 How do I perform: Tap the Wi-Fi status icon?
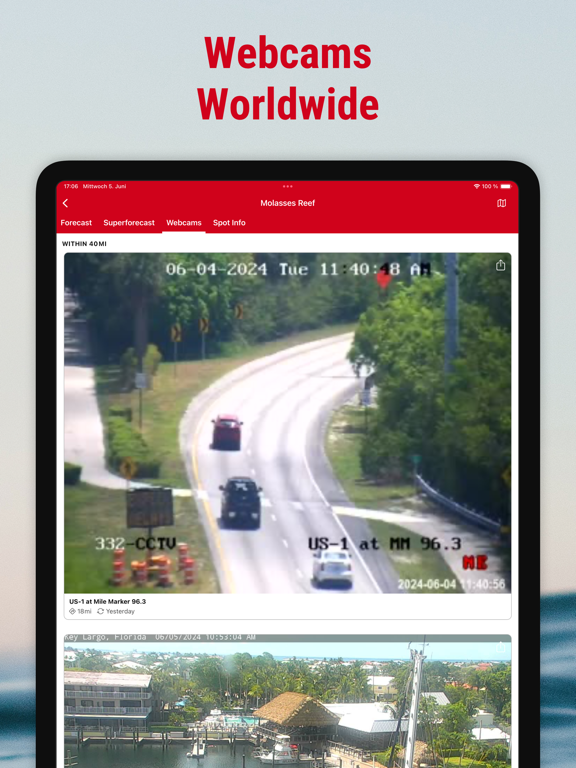coord(477,187)
